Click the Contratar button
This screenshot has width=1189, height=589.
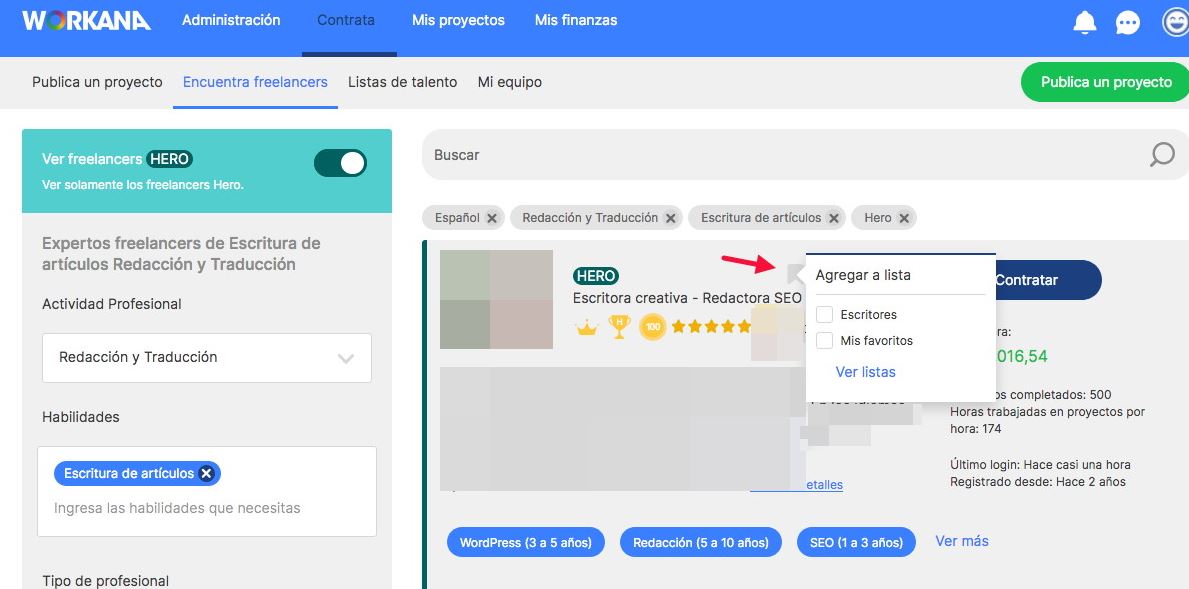[1047, 280]
